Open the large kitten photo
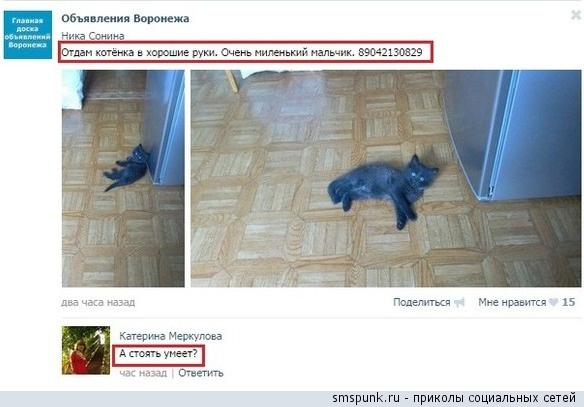 click(386, 178)
